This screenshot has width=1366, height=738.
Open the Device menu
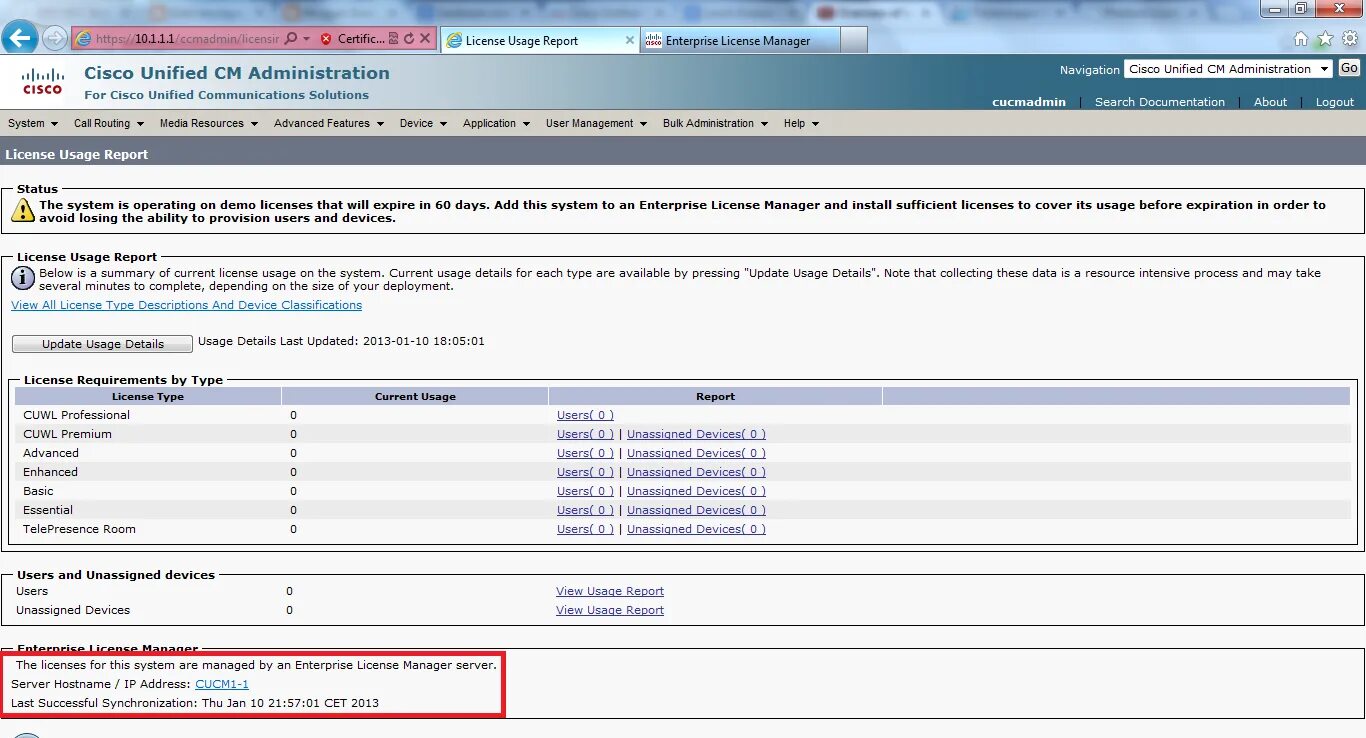point(423,123)
